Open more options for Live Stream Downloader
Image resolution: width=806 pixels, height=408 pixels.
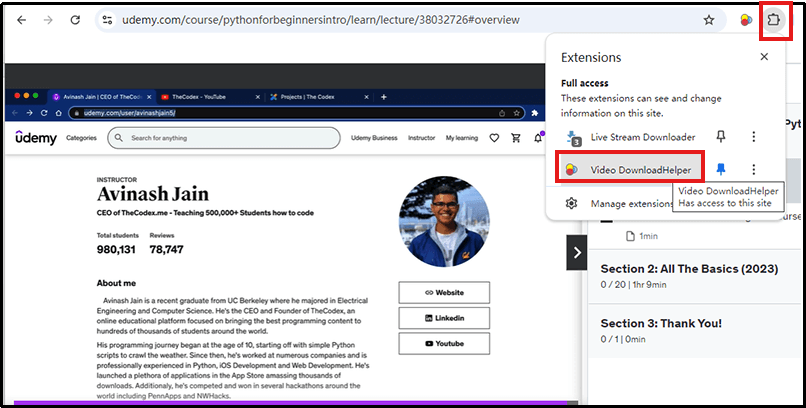tap(754, 137)
